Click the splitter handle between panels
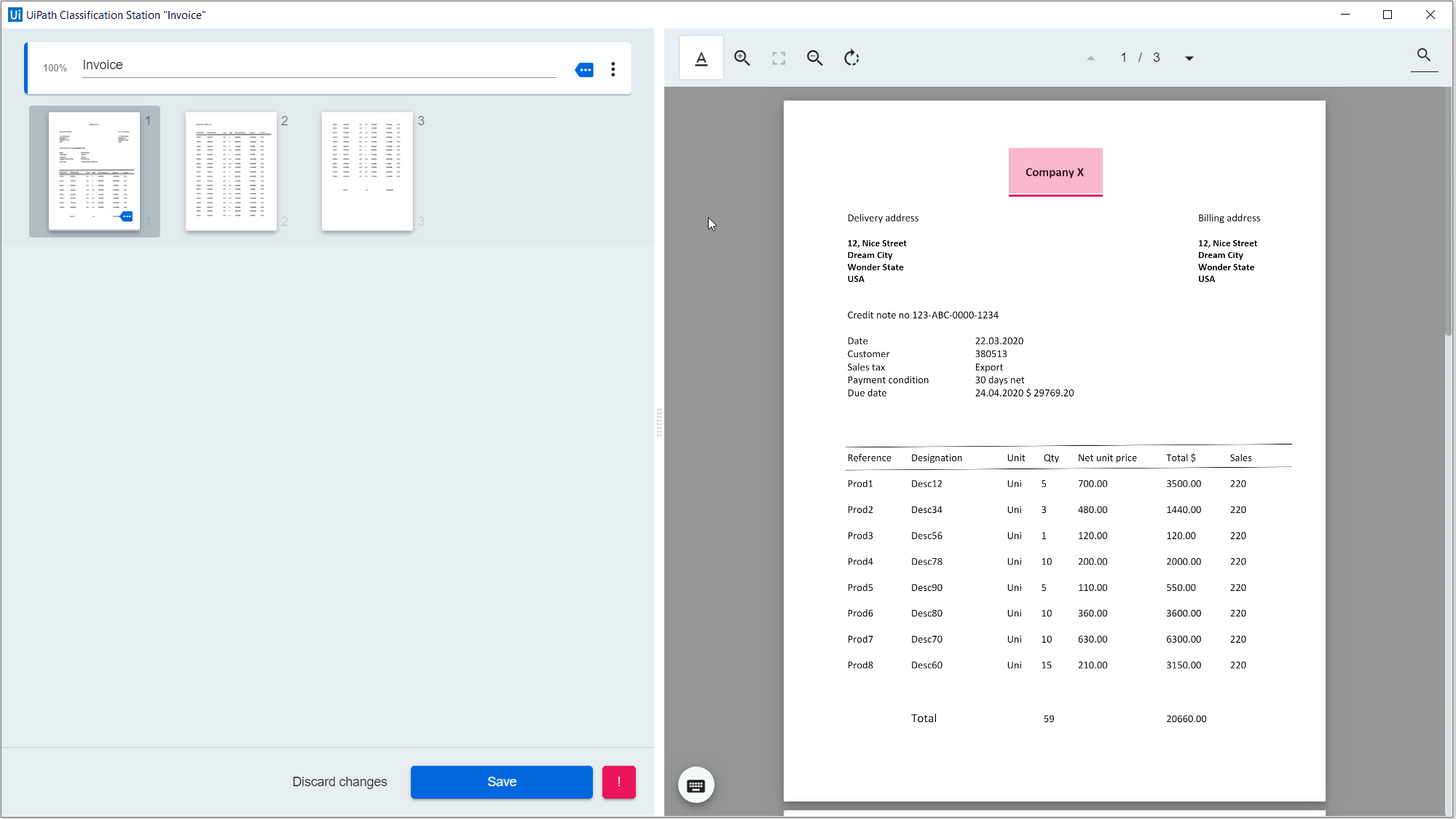Viewport: 1456px width, 819px height. click(x=659, y=423)
